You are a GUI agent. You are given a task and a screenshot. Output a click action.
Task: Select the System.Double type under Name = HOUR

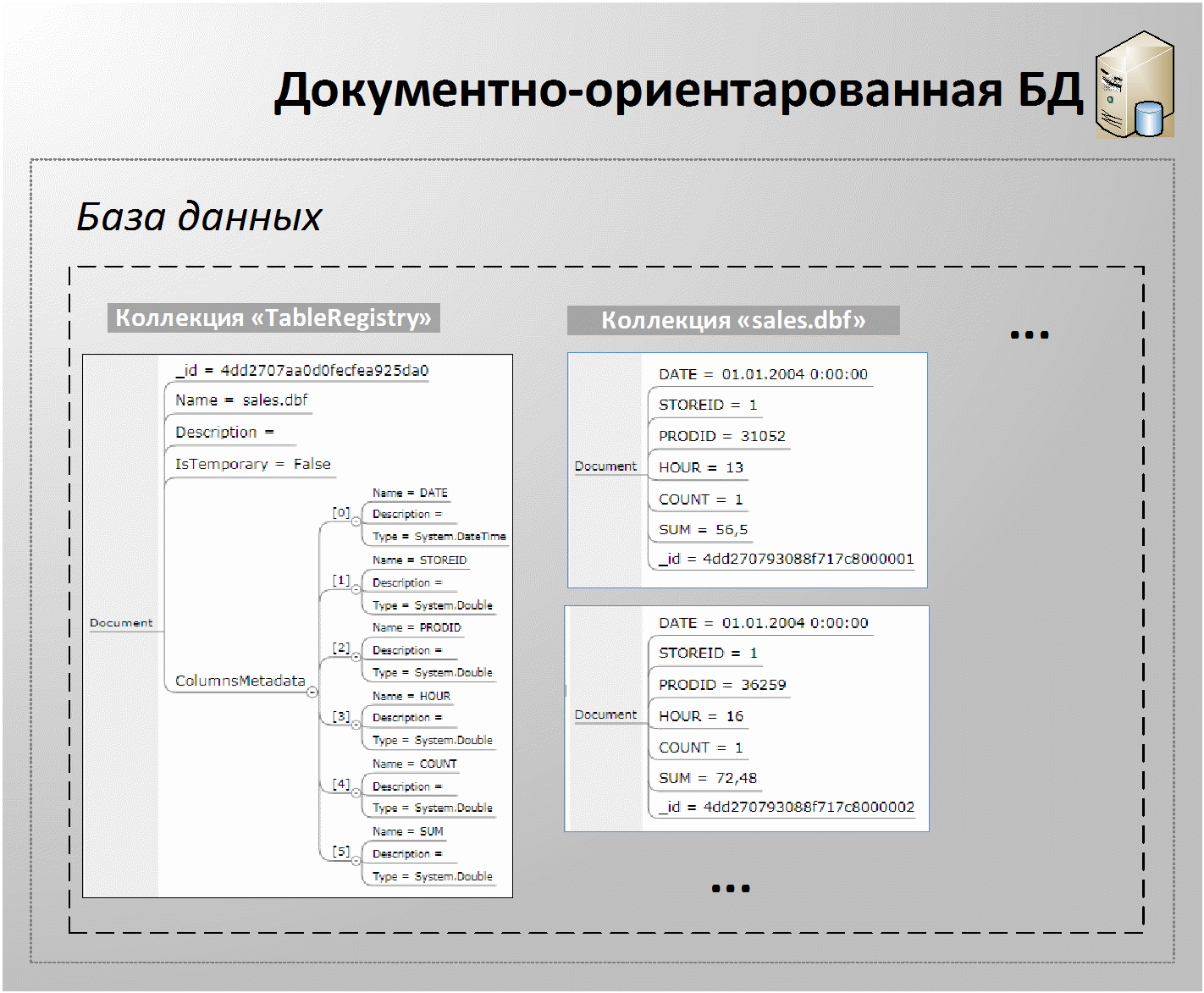pos(433,740)
